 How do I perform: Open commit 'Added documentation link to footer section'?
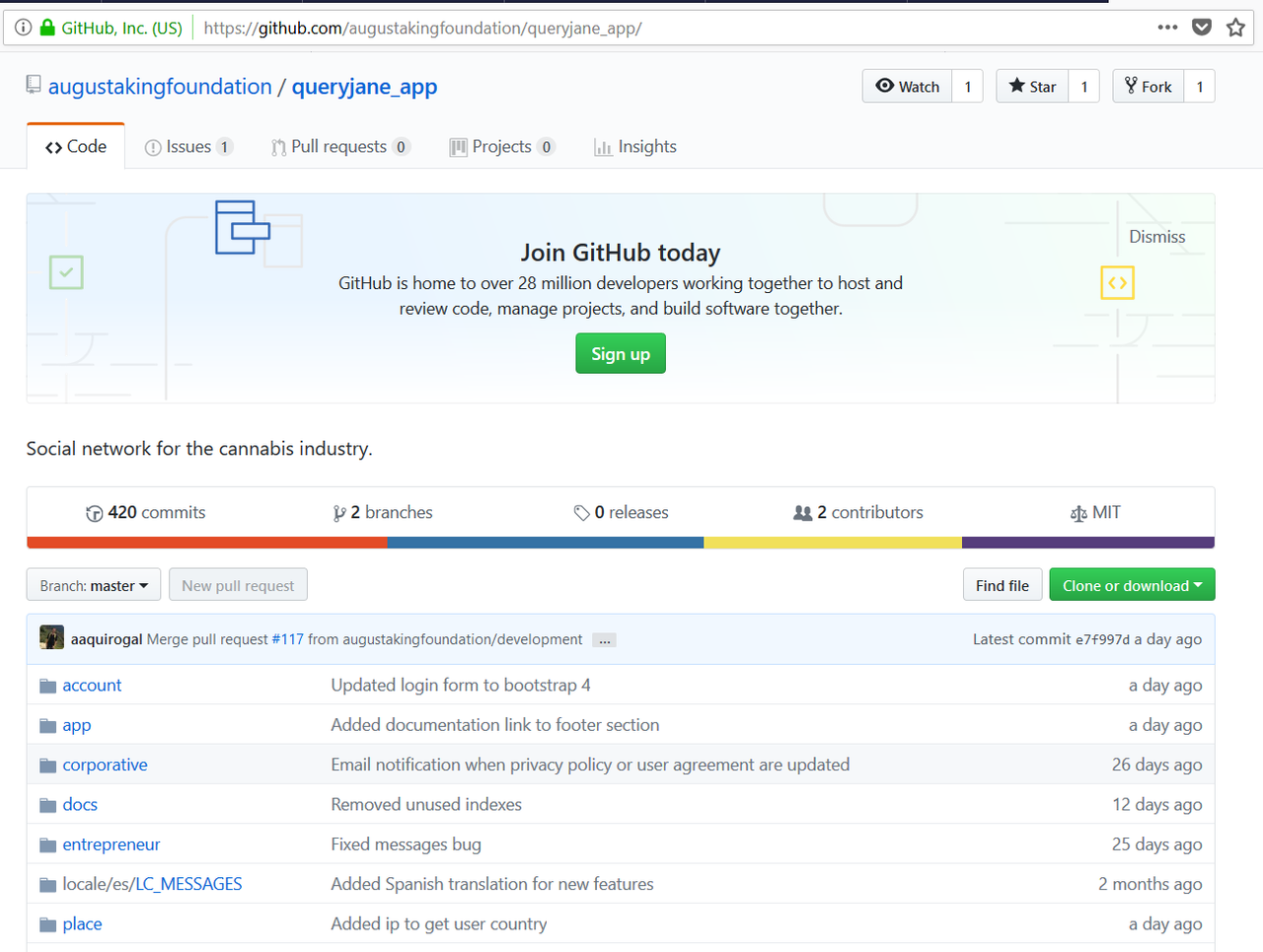495,725
